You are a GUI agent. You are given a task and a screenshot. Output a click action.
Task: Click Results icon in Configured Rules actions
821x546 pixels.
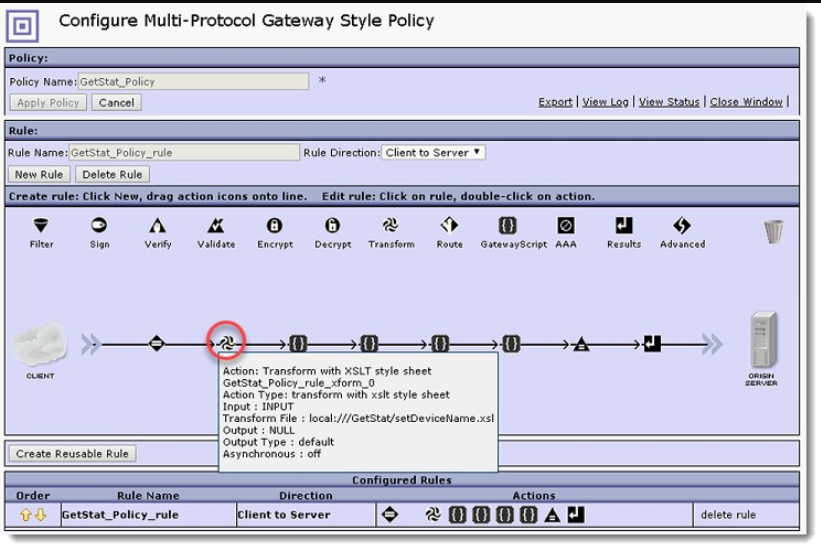pos(576,515)
